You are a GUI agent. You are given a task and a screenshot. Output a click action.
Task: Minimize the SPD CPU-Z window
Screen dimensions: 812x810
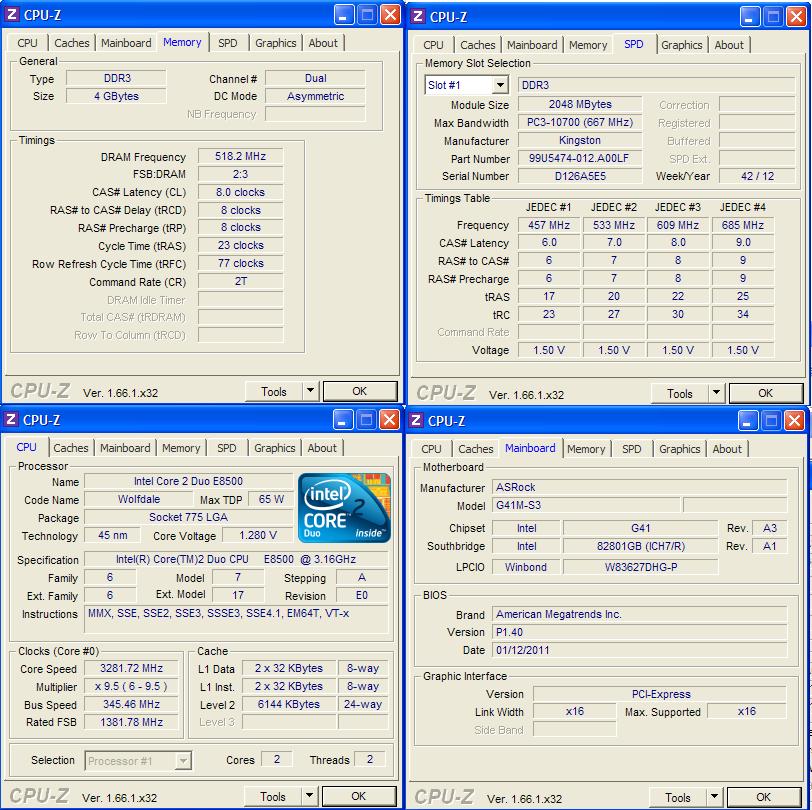click(749, 17)
